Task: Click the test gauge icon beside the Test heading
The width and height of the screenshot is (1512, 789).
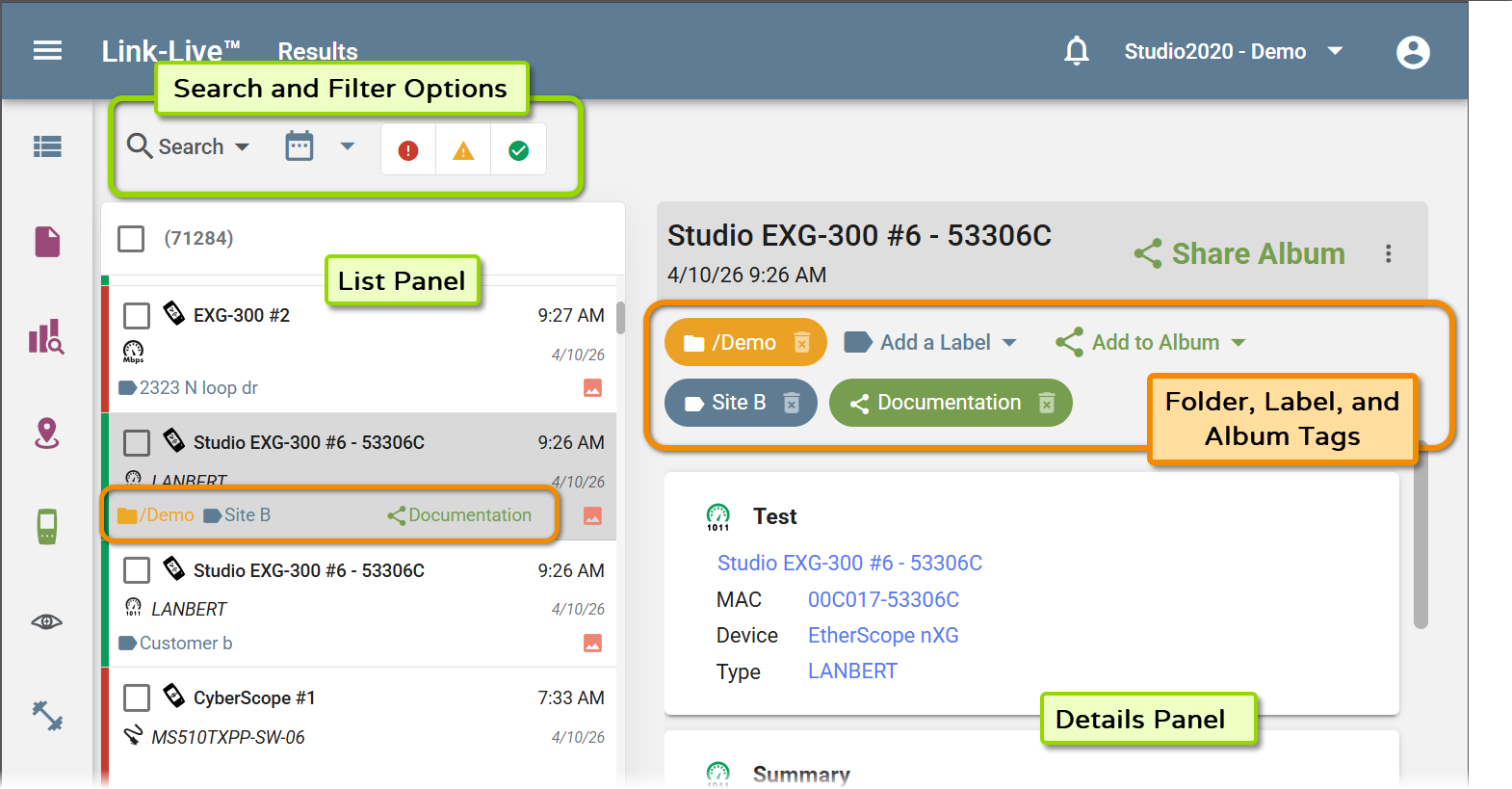Action: click(x=718, y=517)
